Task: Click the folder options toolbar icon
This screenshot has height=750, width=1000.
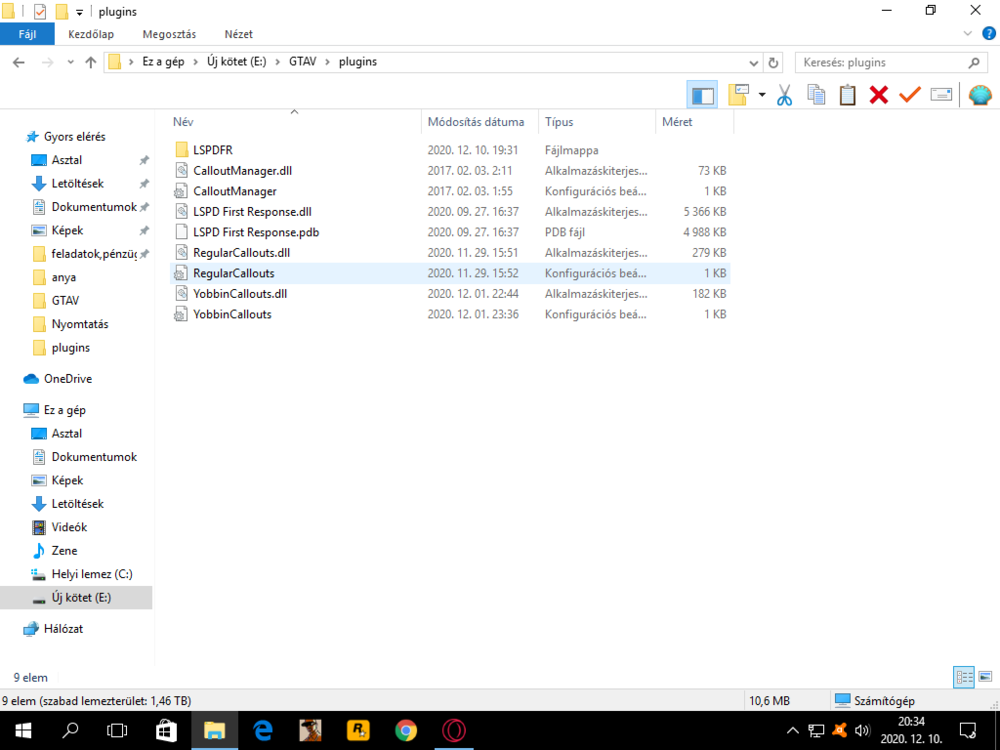Action: coord(739,95)
